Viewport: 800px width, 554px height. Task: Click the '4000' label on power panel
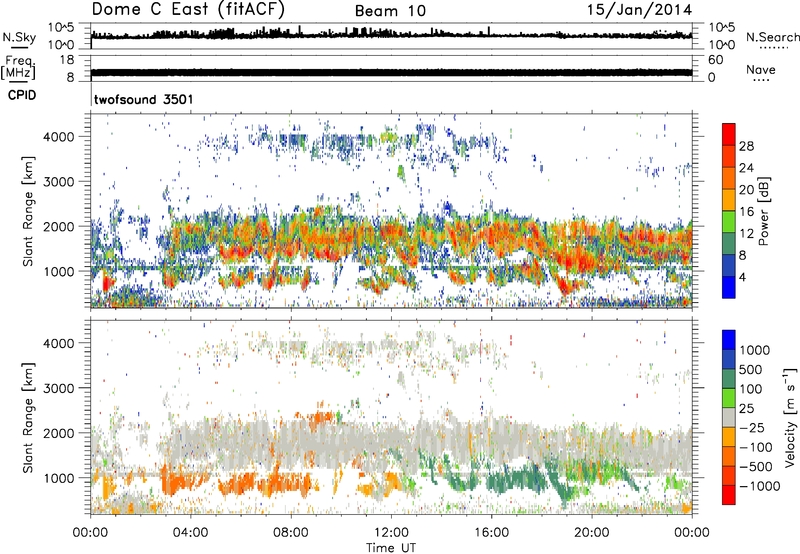59,137
